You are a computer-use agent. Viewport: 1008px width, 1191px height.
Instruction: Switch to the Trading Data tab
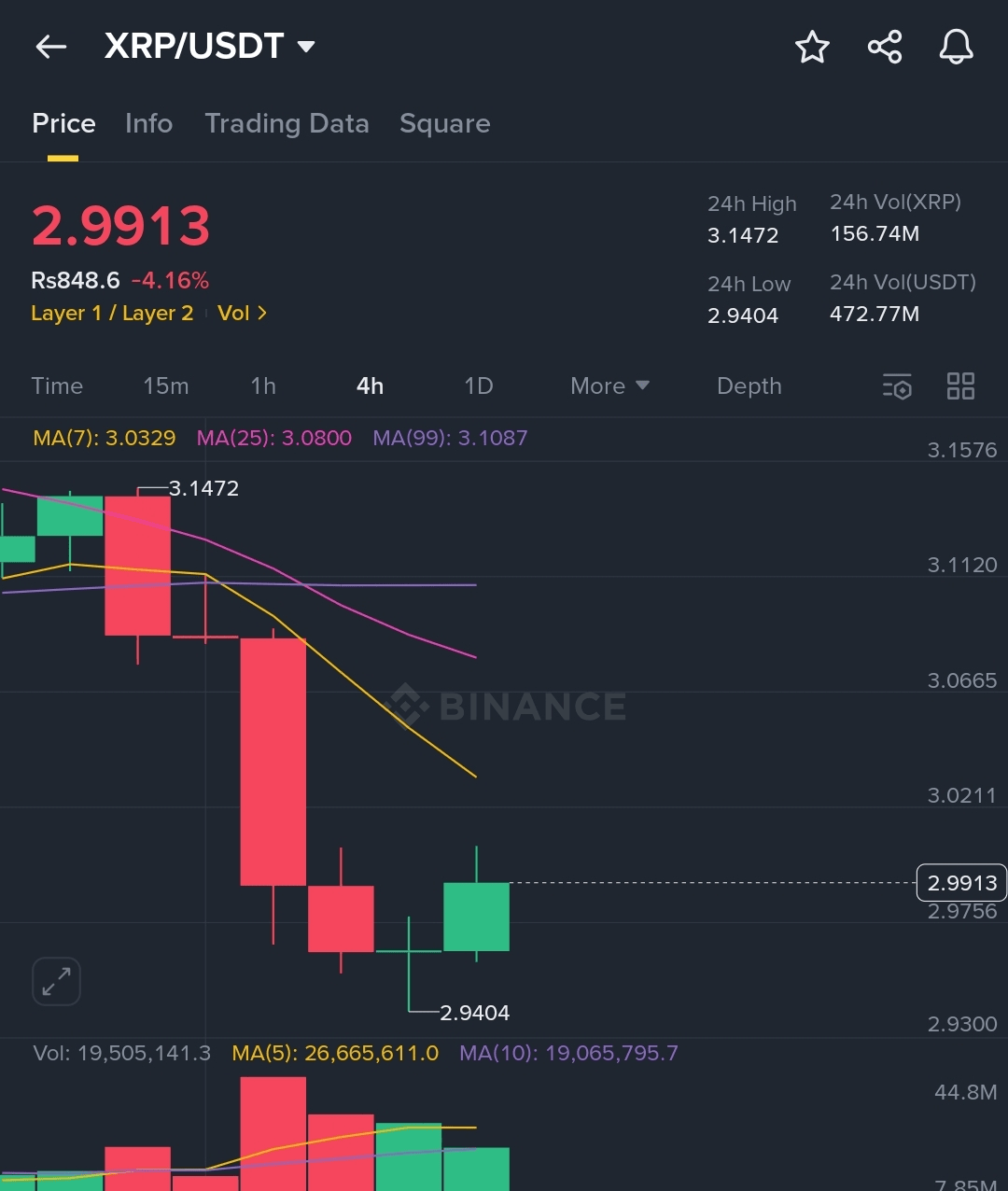287,124
